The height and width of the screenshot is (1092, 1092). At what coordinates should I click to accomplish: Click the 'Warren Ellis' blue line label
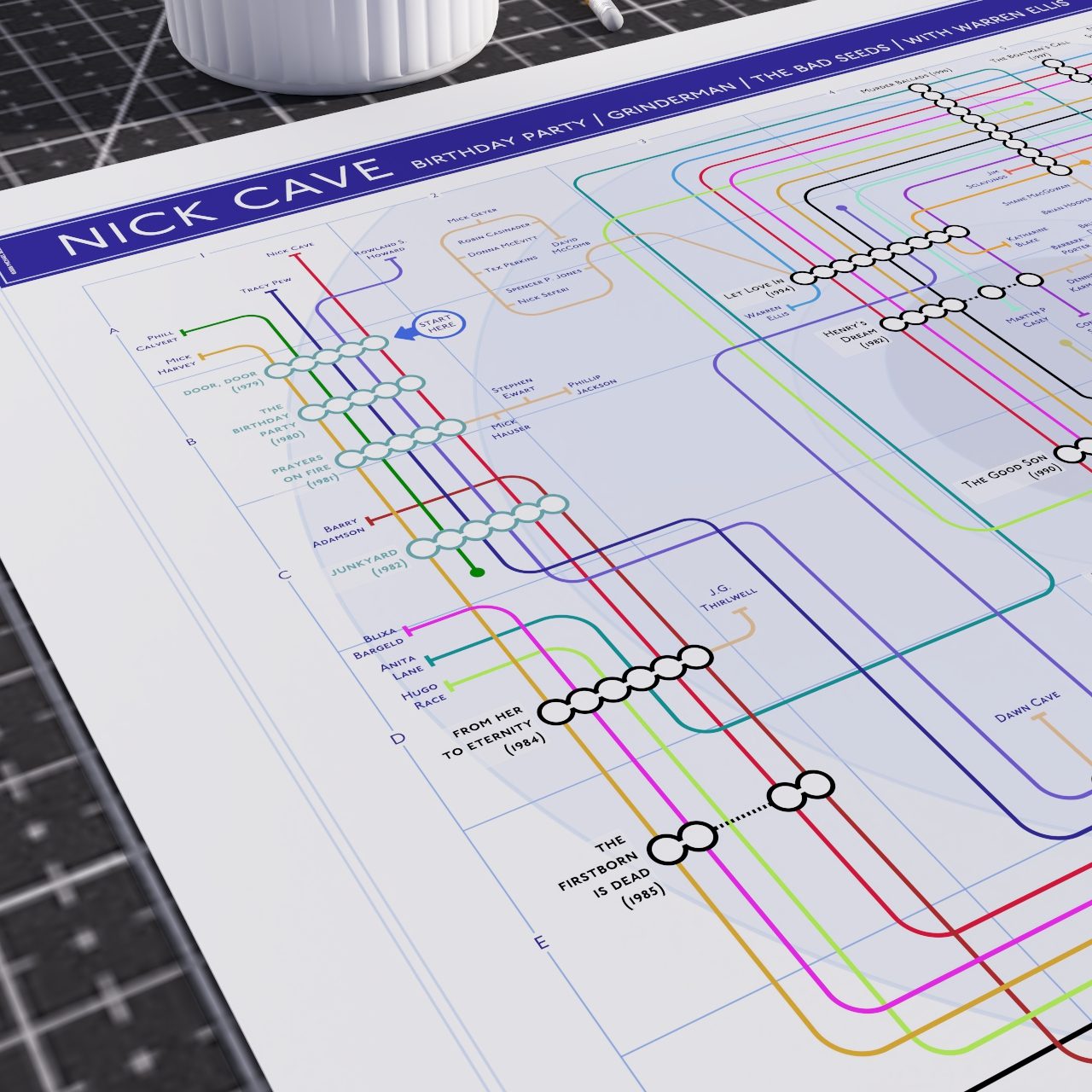(768, 313)
